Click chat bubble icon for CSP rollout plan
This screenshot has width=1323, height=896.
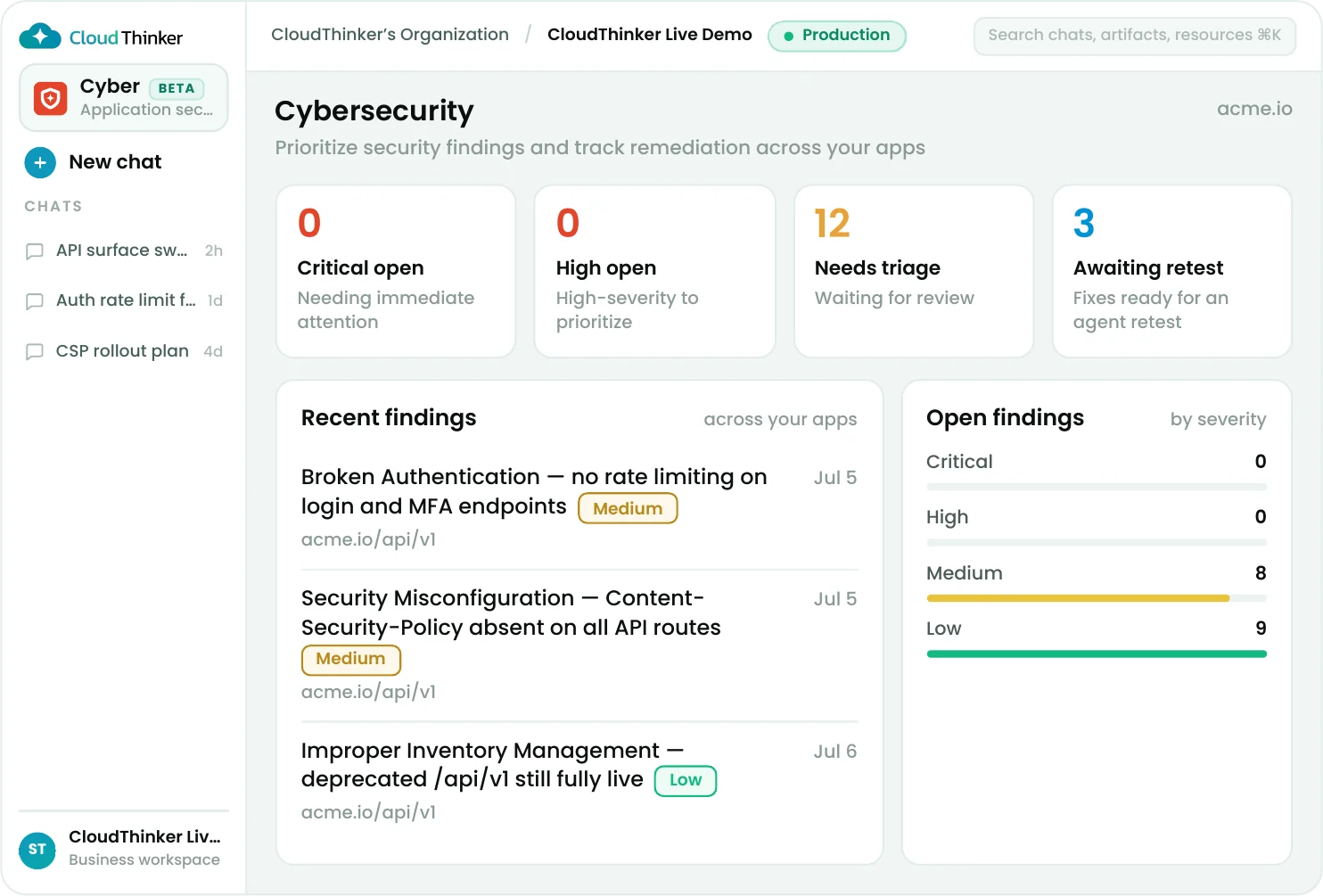click(x=35, y=351)
